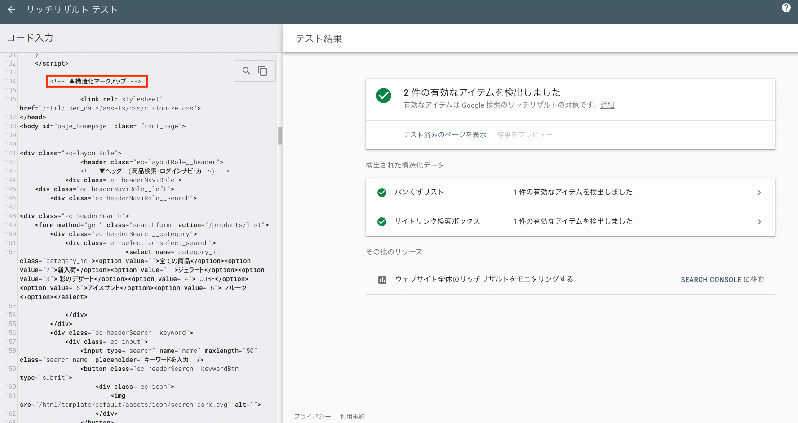This screenshot has width=798, height=423.
Task: Click the large green check mark icon
Action: 383,95
